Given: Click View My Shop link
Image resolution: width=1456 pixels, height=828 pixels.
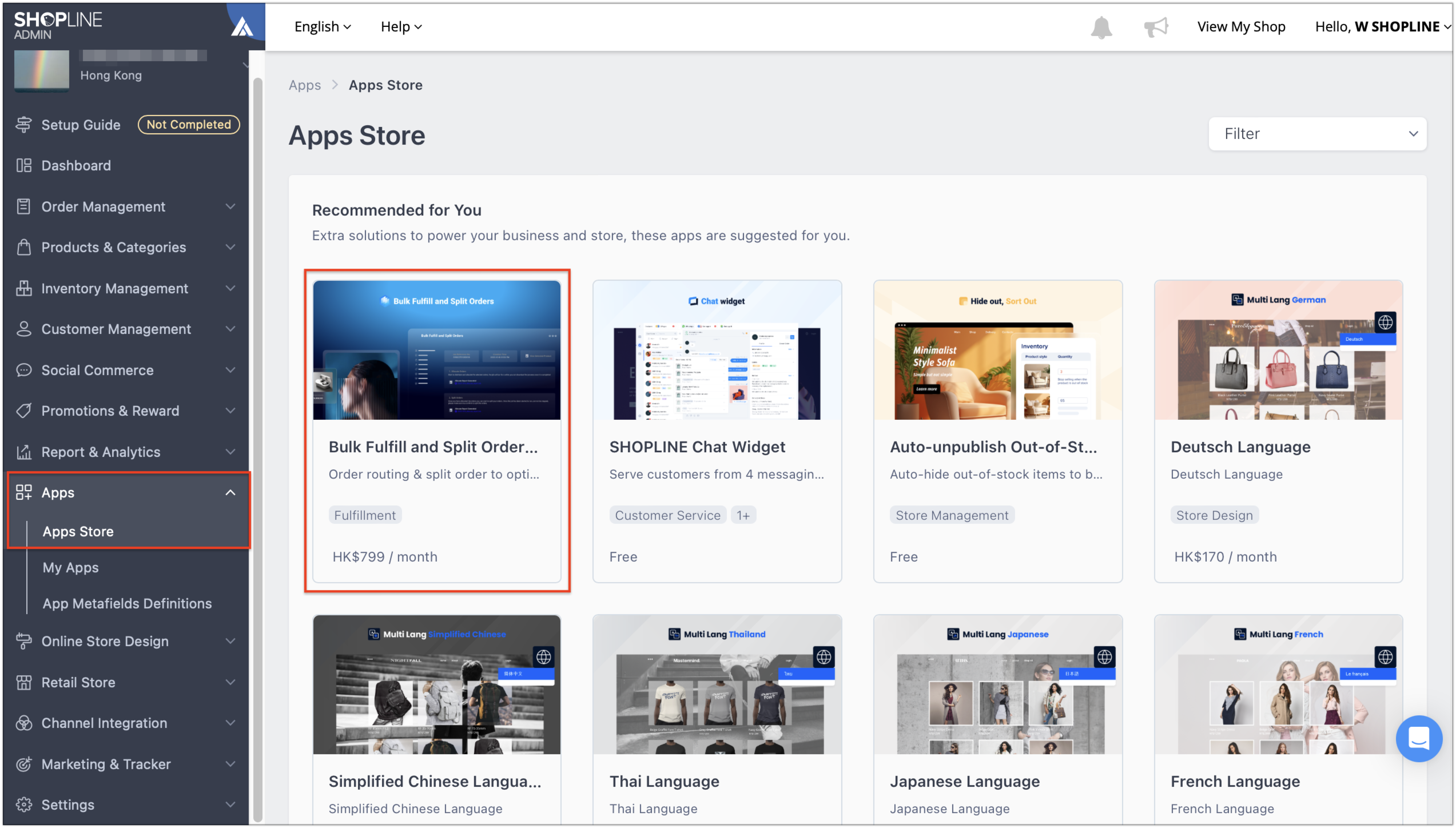Looking at the screenshot, I should 1241,27.
